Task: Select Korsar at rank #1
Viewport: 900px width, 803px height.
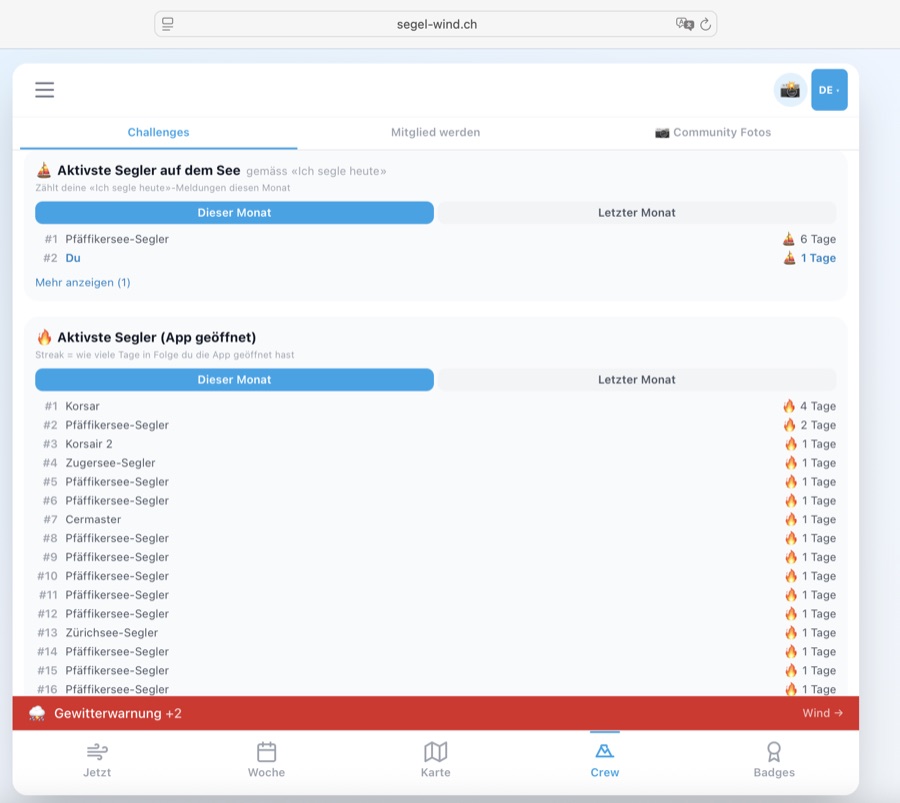Action: click(x=82, y=406)
